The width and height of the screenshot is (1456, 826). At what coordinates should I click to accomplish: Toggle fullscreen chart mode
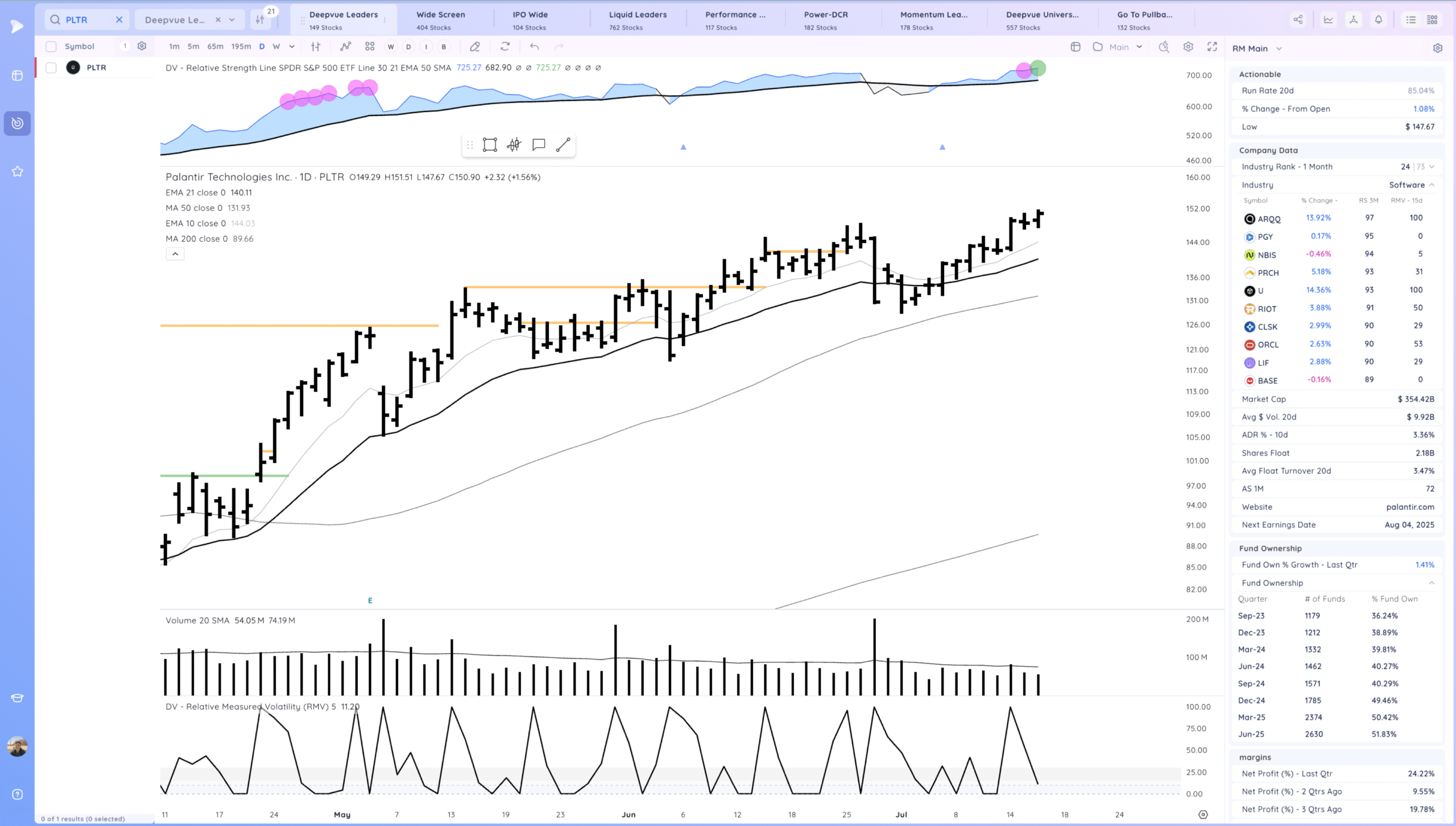(1212, 47)
